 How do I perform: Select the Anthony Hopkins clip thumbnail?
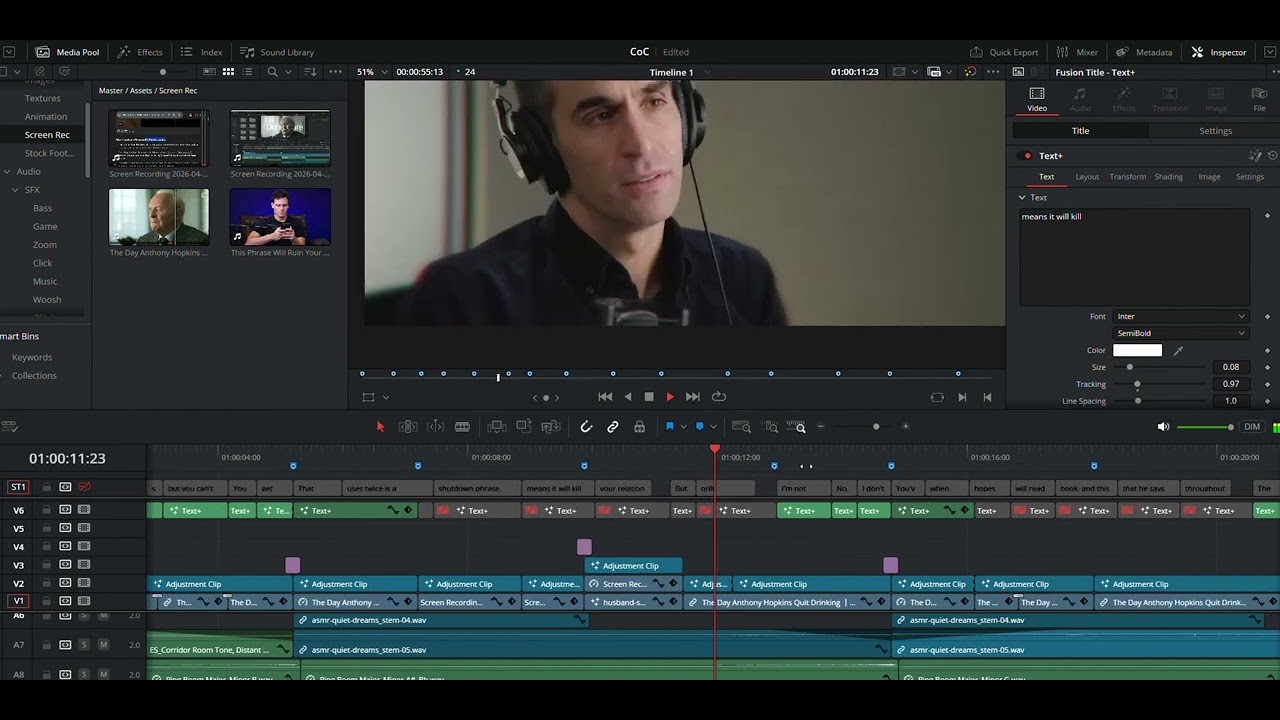(x=159, y=217)
